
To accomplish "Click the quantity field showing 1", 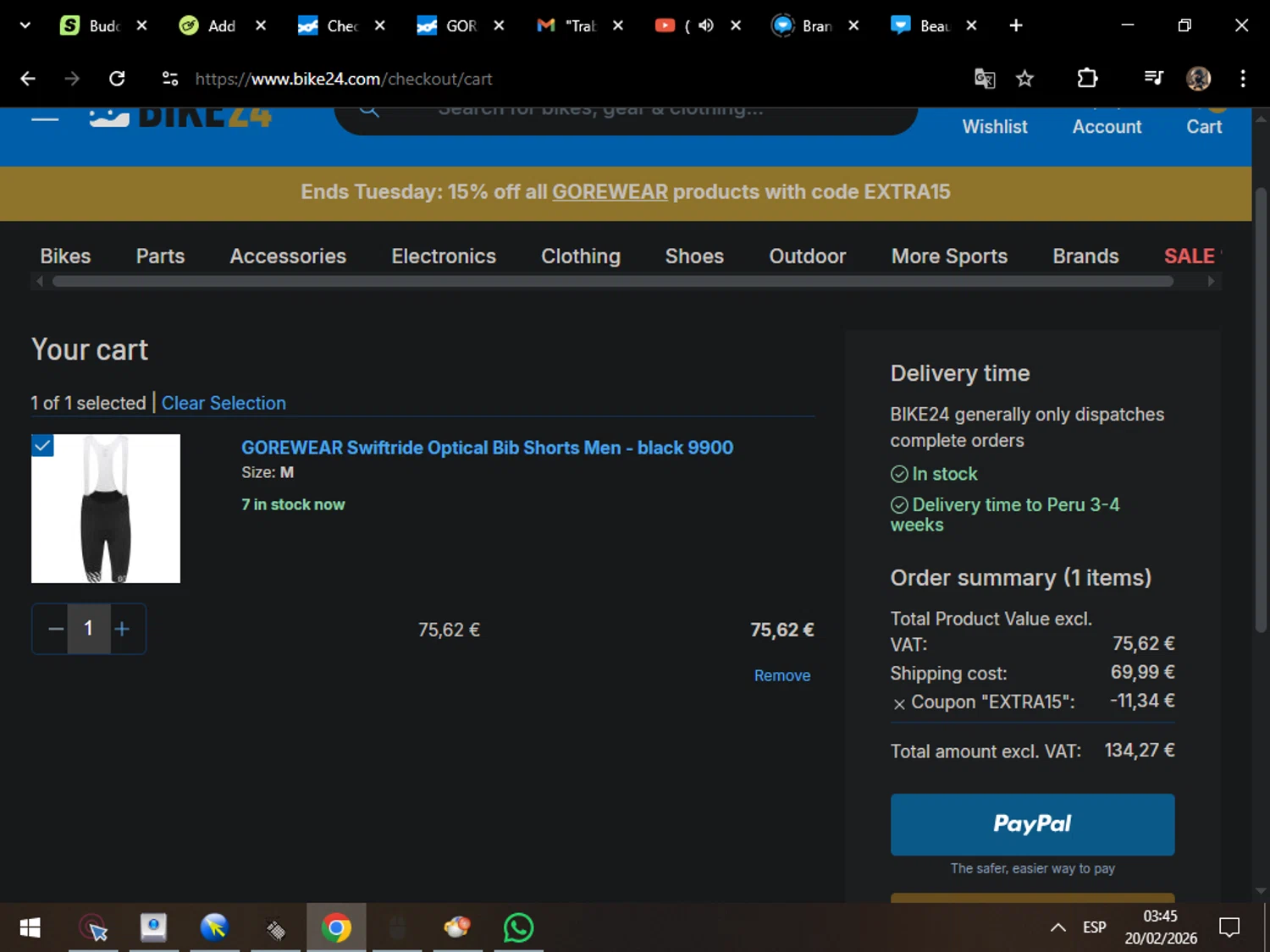I will point(88,629).
